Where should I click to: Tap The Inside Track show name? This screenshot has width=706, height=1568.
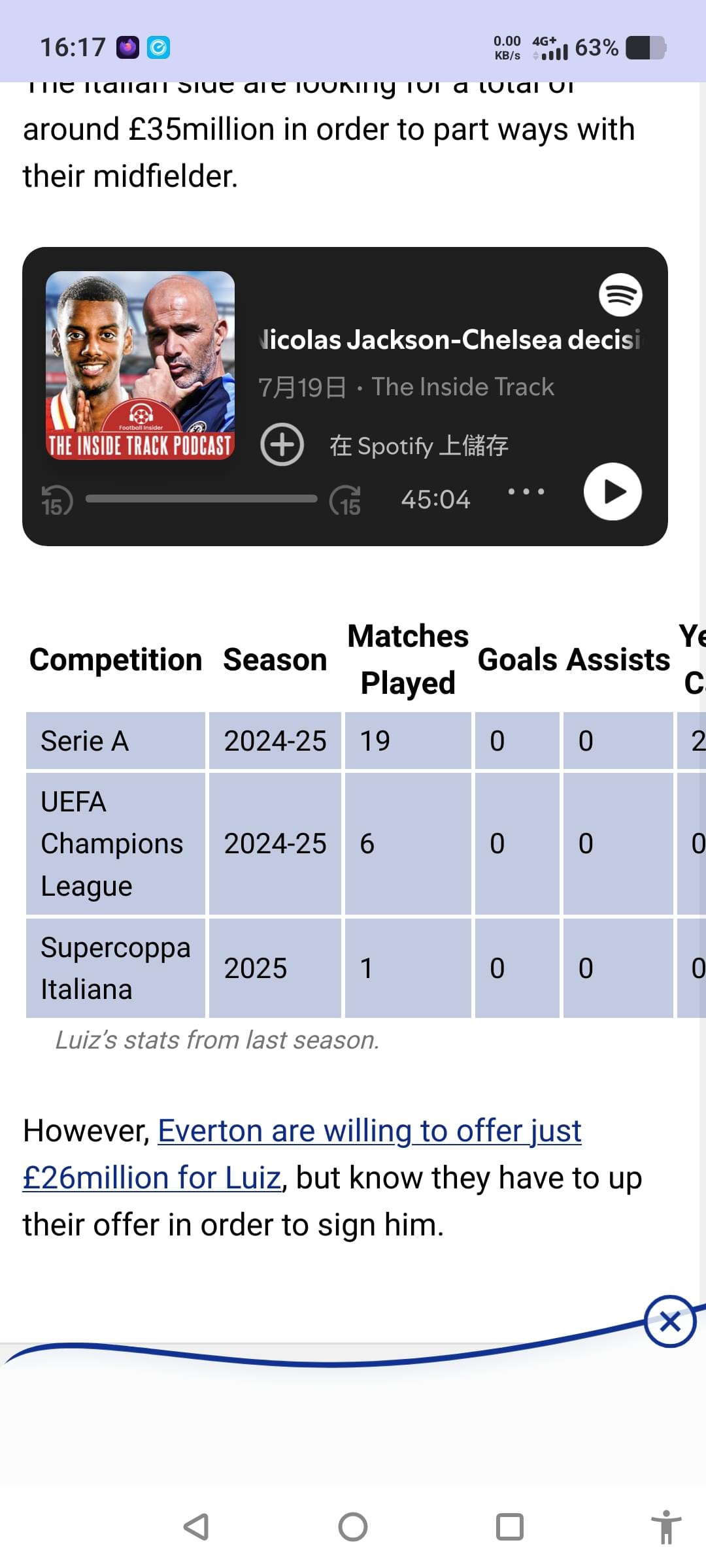pyautogui.click(x=463, y=387)
